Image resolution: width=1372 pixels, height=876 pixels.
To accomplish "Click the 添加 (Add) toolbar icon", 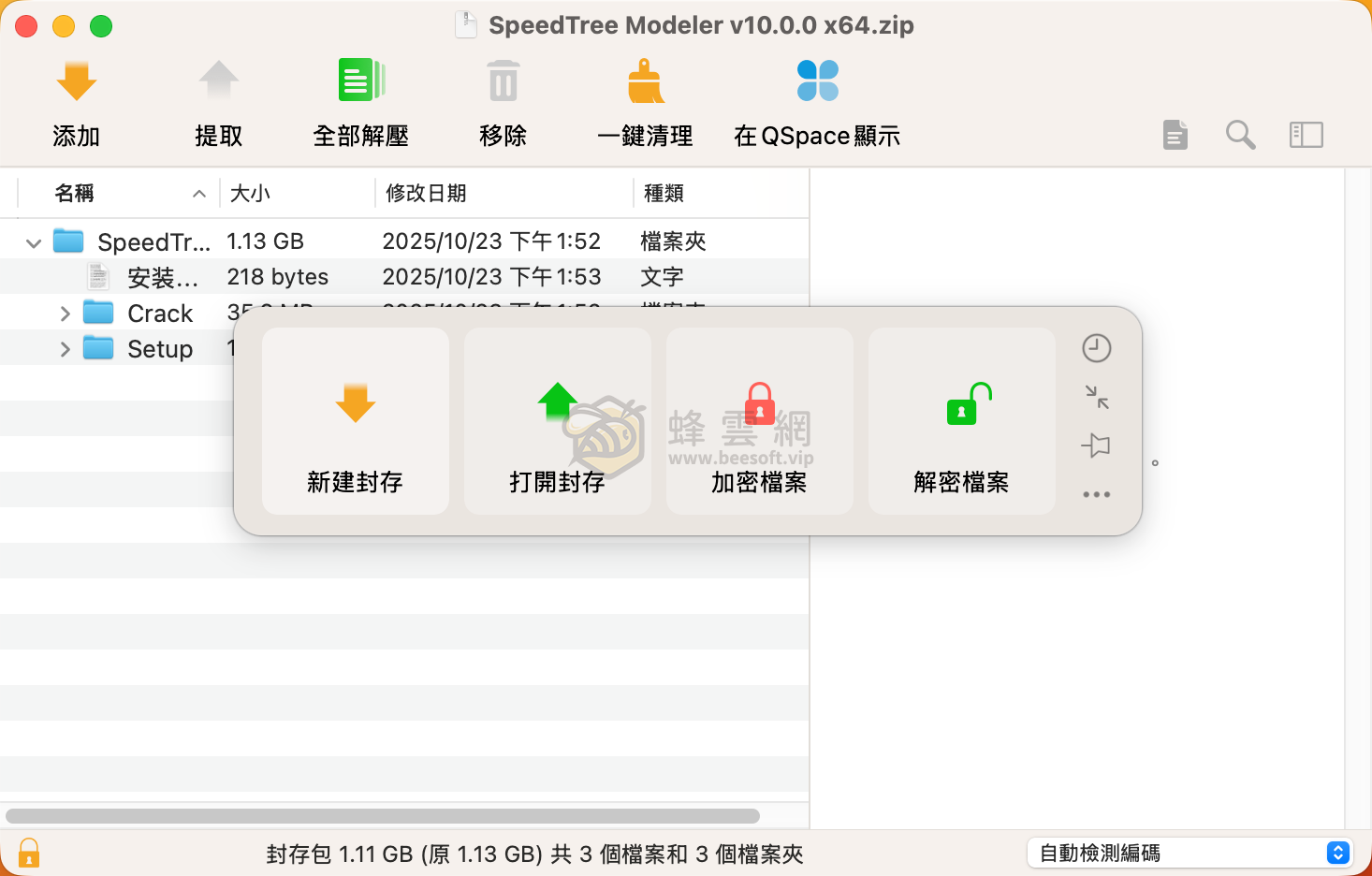I will 76,81.
